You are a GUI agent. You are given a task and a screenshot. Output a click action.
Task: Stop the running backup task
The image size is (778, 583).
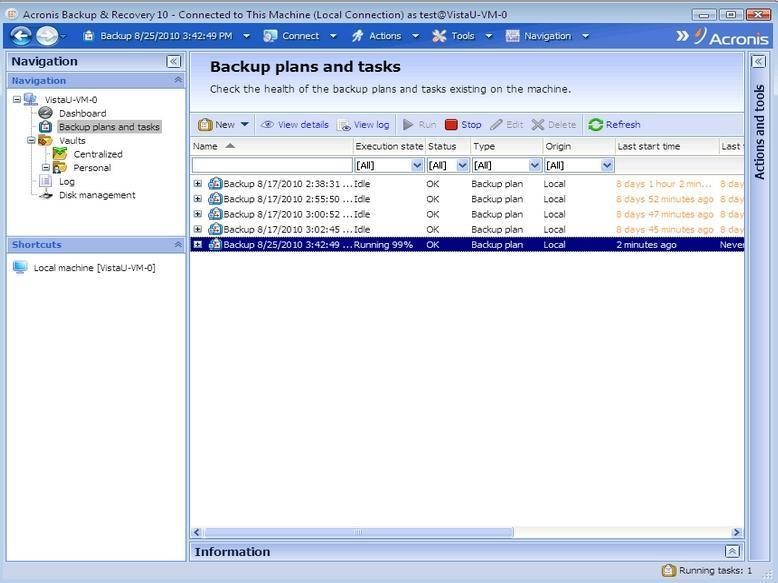coord(463,125)
